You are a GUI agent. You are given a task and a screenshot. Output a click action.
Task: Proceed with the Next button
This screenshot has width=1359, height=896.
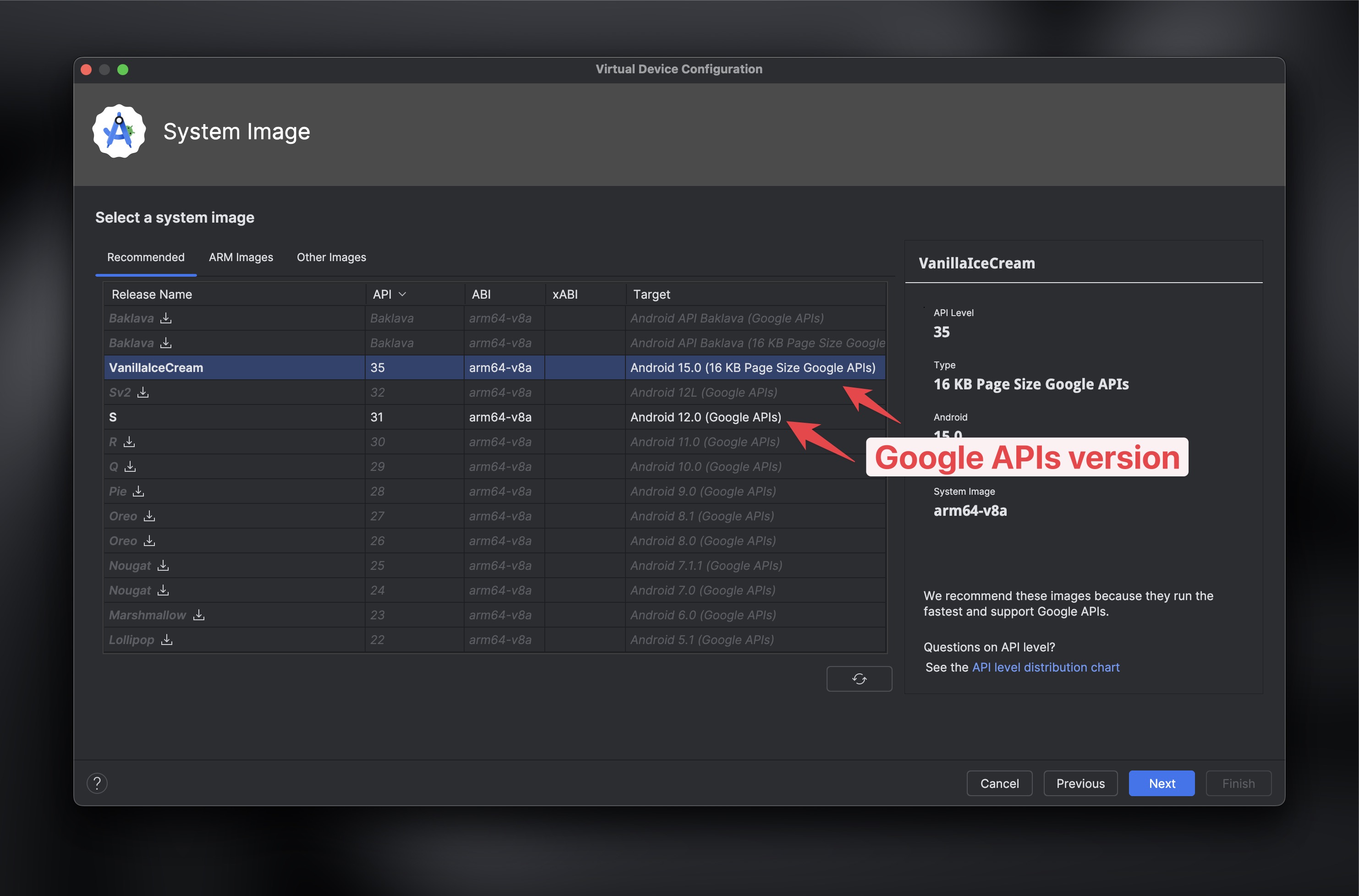tap(1162, 783)
